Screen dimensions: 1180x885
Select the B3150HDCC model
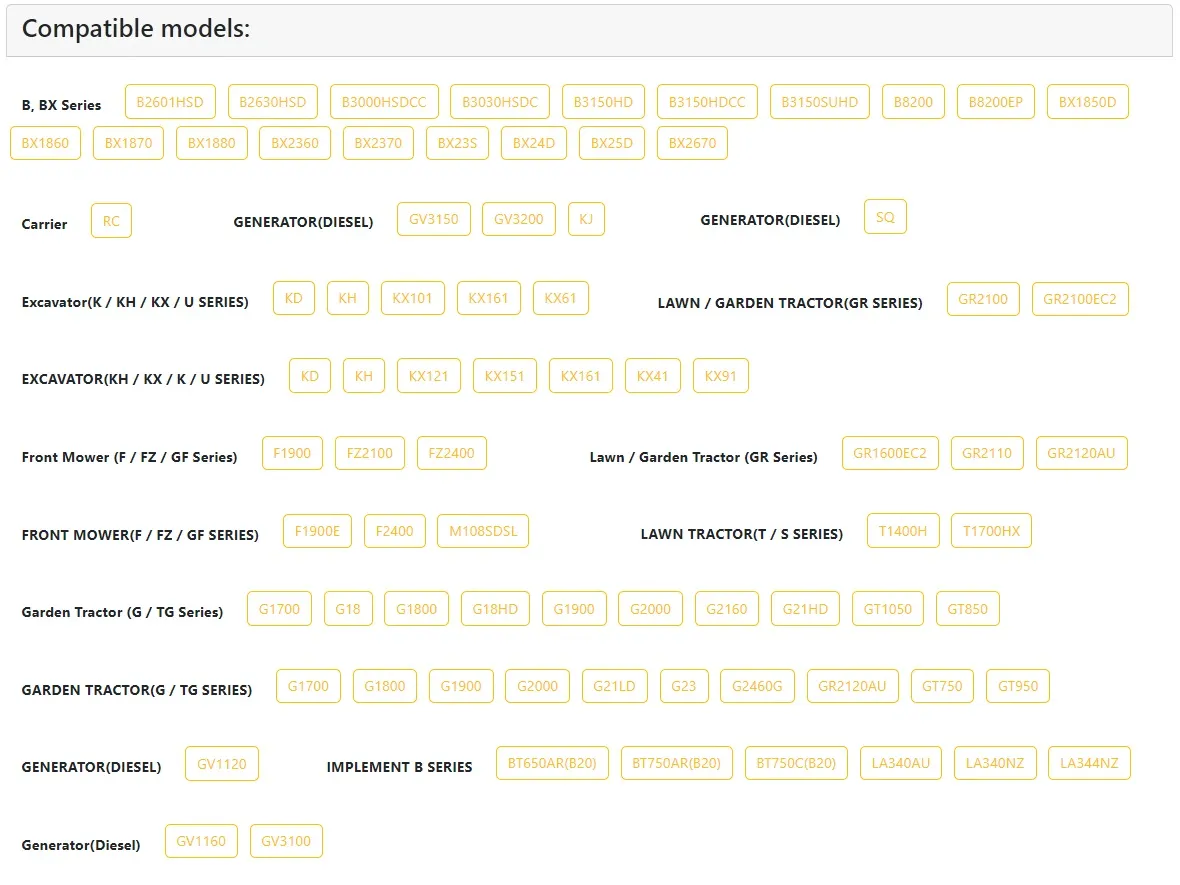click(x=707, y=102)
